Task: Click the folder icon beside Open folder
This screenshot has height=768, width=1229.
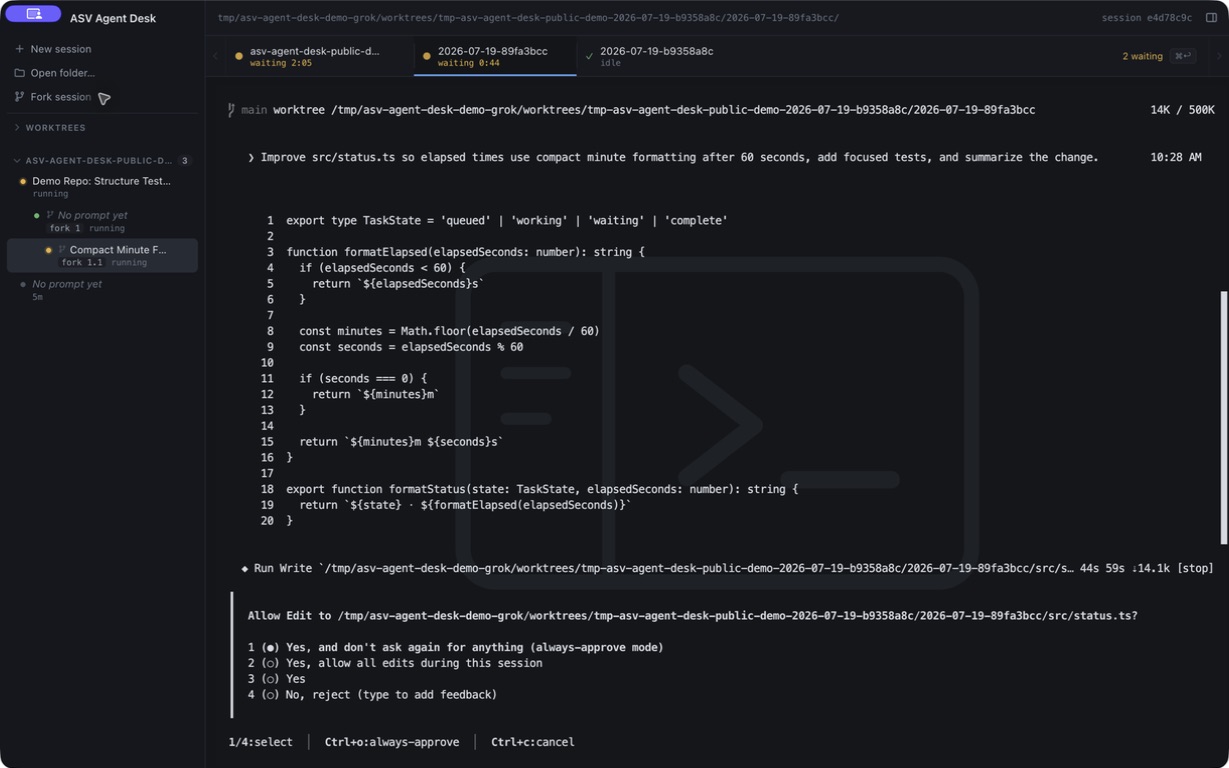Action: (19, 73)
